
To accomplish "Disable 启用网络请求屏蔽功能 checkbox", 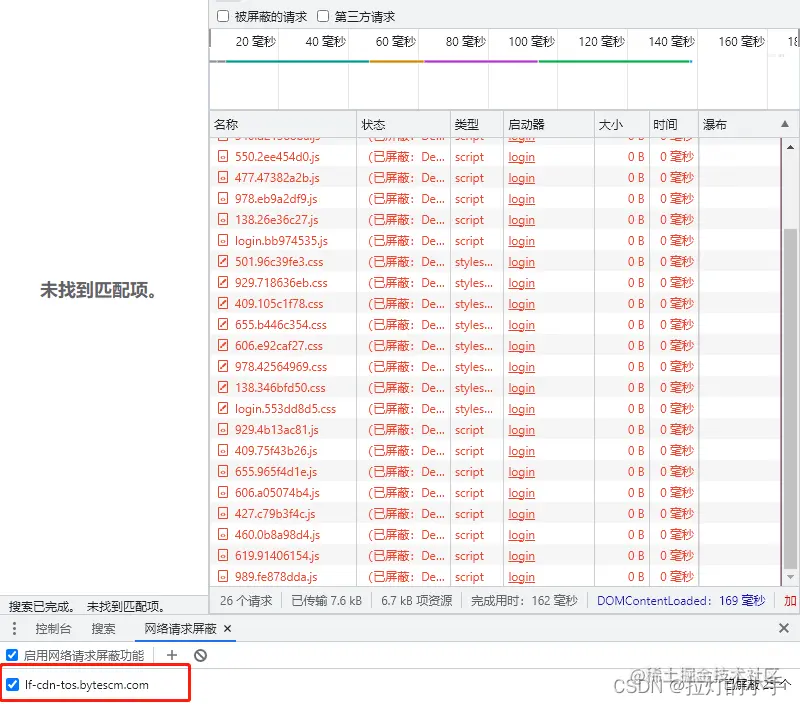I will click(12, 655).
